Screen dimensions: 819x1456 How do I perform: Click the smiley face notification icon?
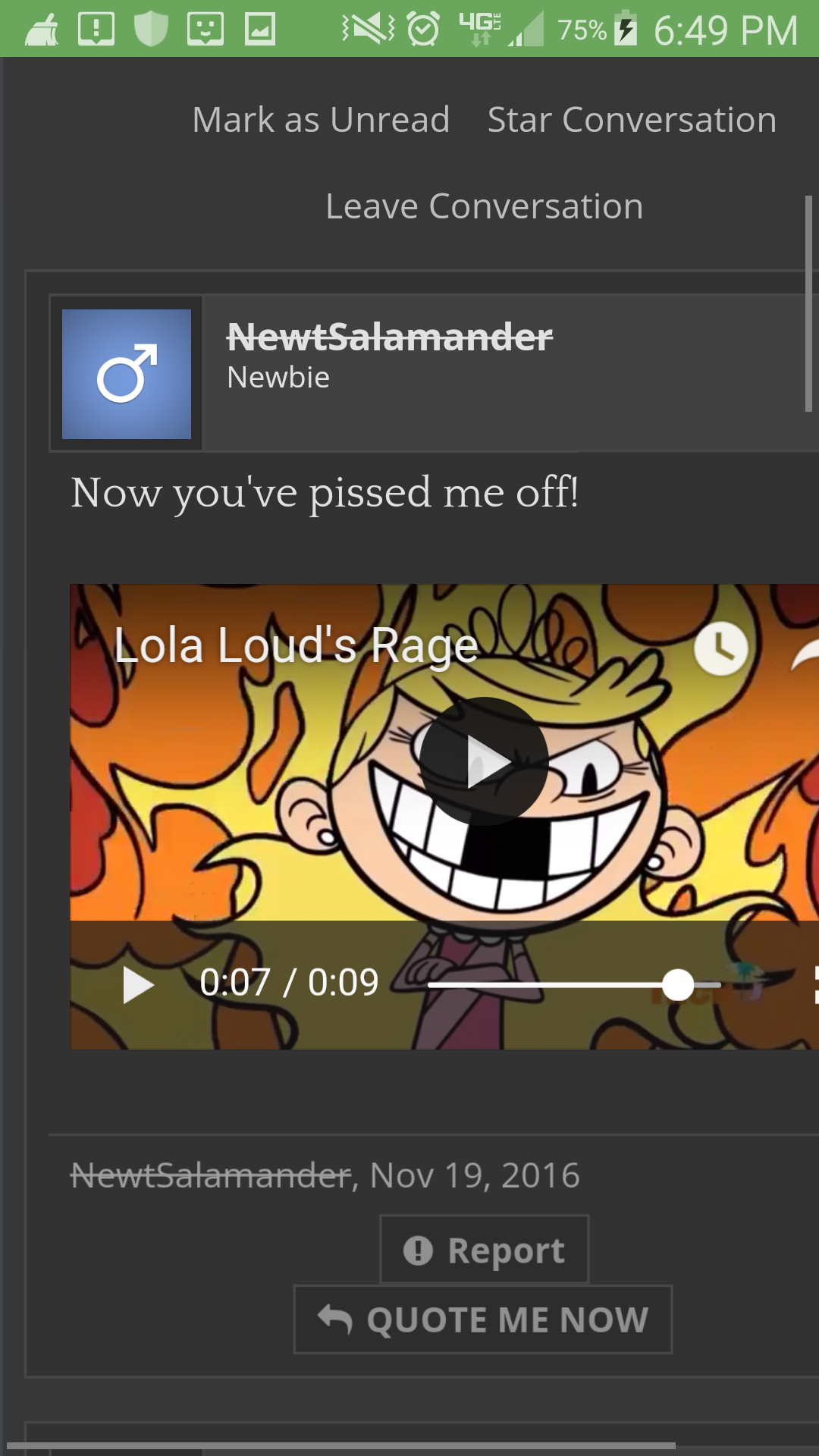[x=206, y=29]
